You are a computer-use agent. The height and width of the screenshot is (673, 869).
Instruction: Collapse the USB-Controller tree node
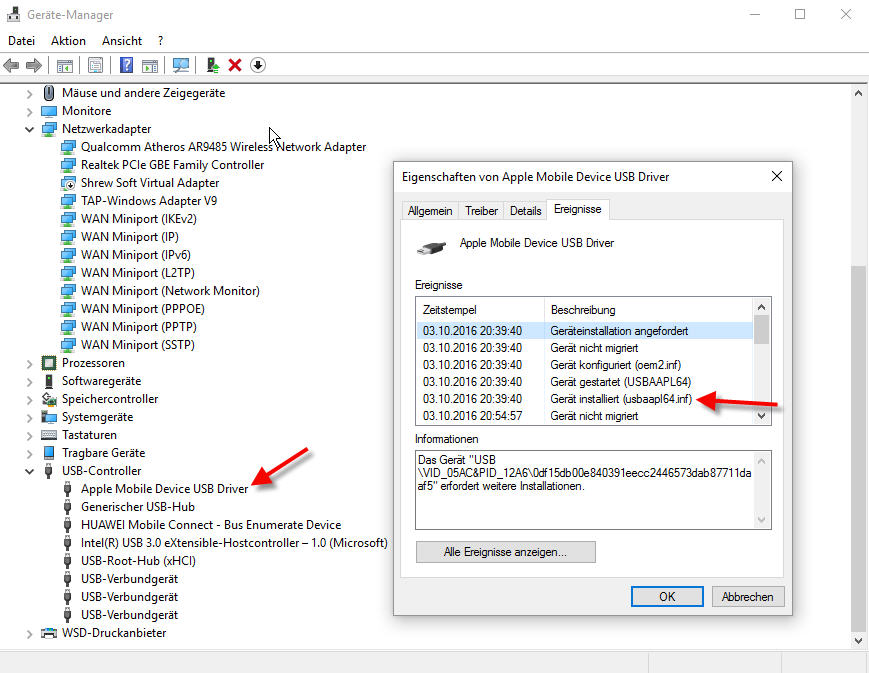pos(30,471)
